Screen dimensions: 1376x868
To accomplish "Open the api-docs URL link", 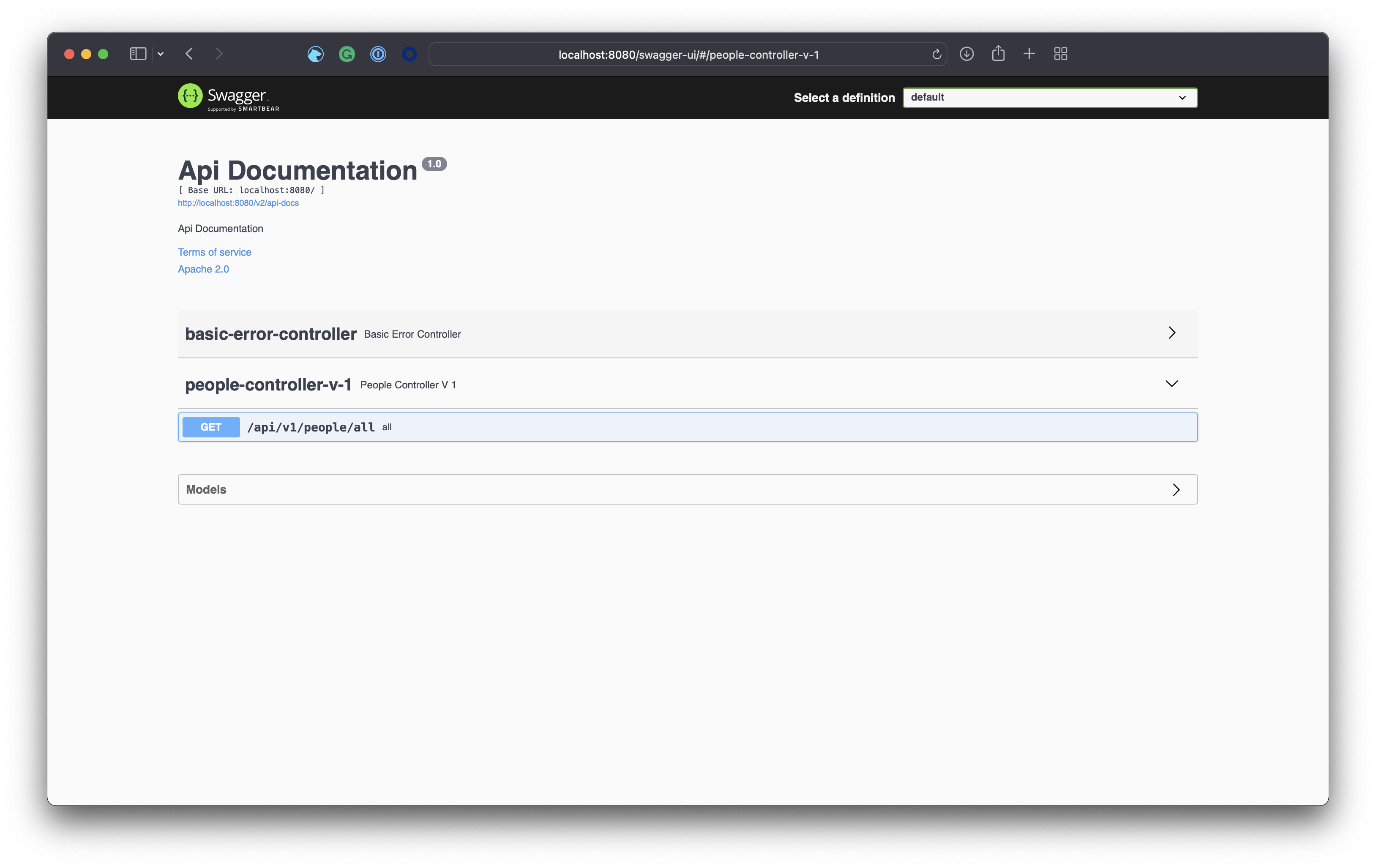I will (238, 203).
